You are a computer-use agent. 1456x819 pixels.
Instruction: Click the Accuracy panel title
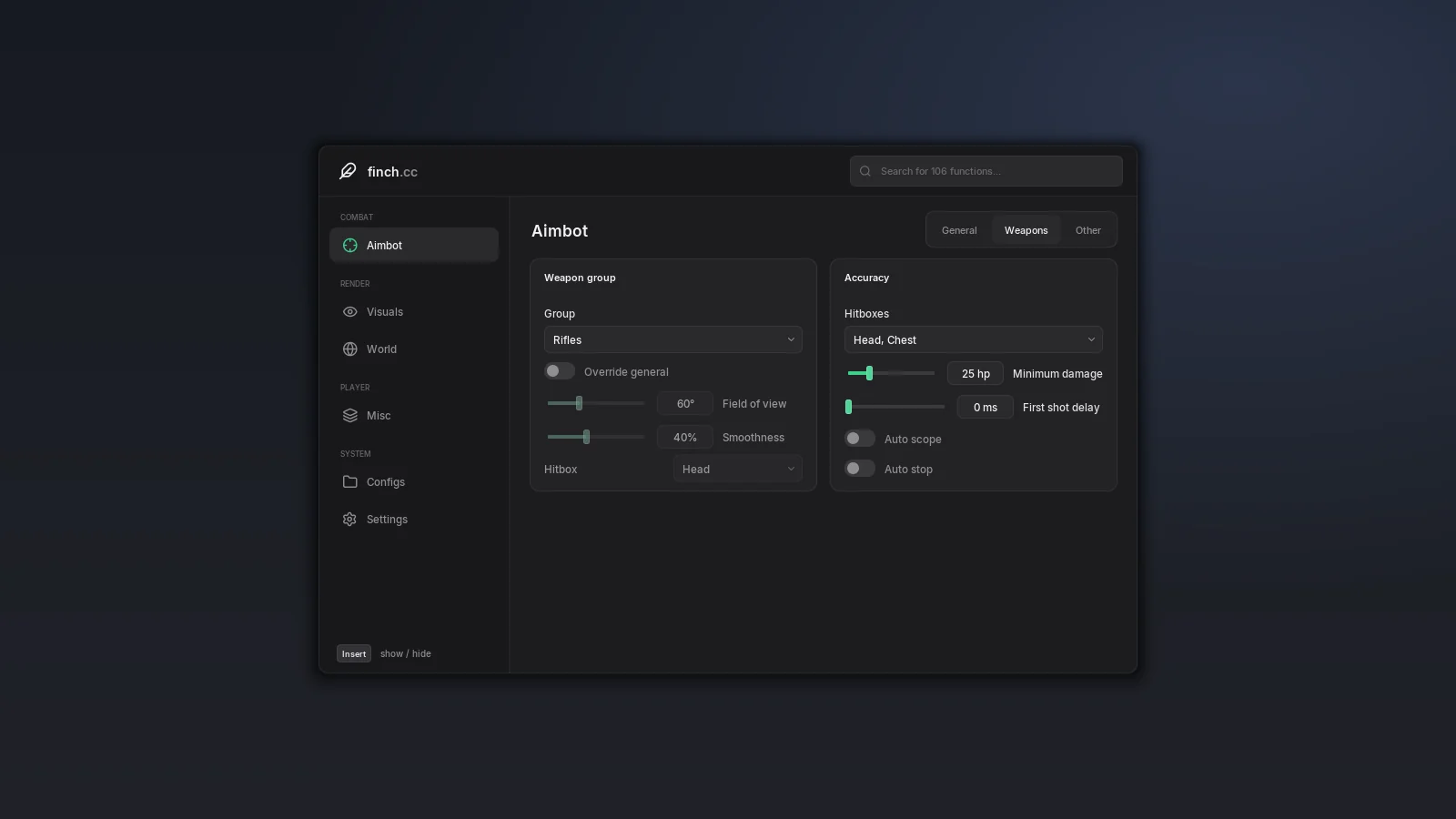(x=866, y=278)
